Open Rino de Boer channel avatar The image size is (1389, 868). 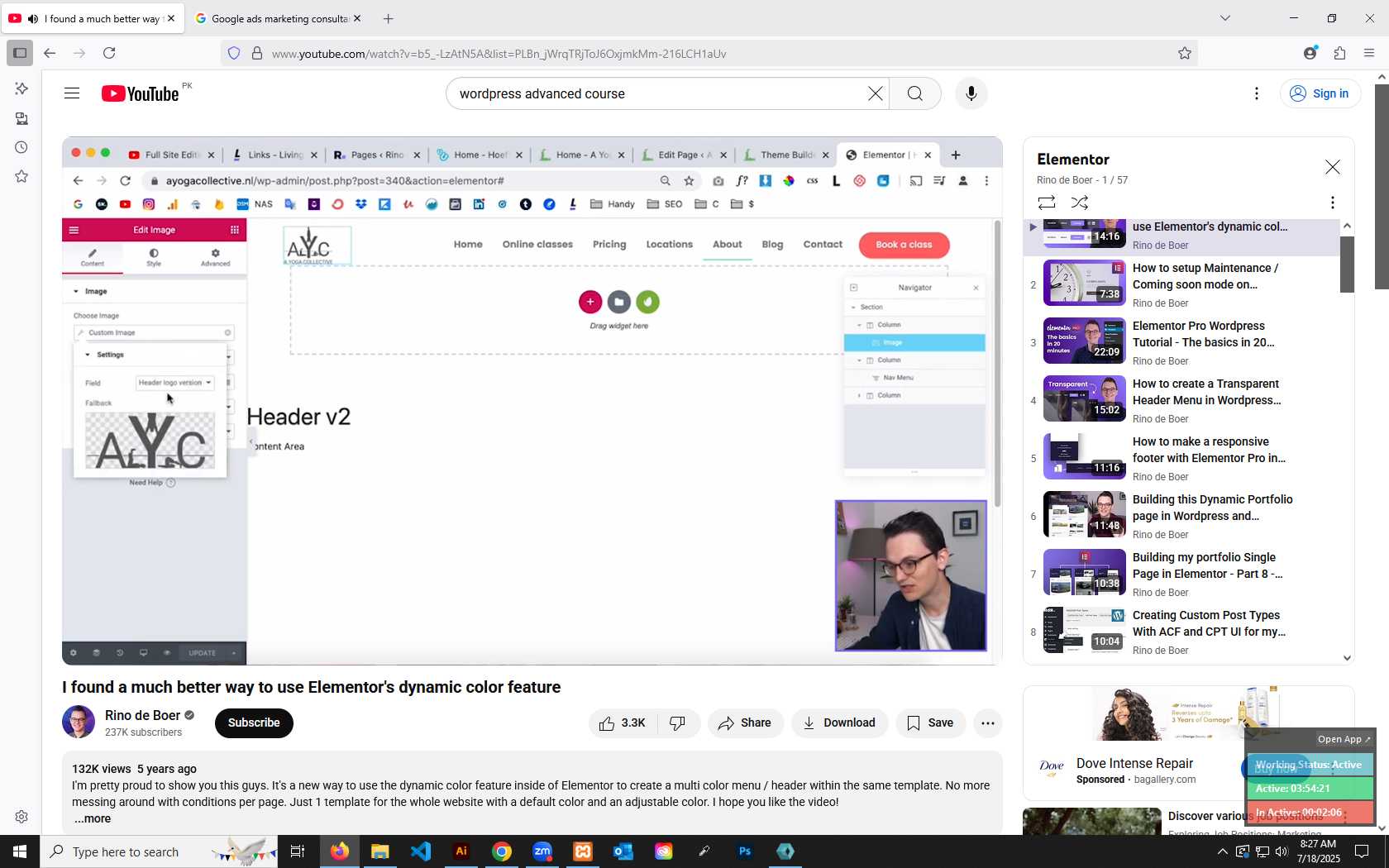coord(79,723)
